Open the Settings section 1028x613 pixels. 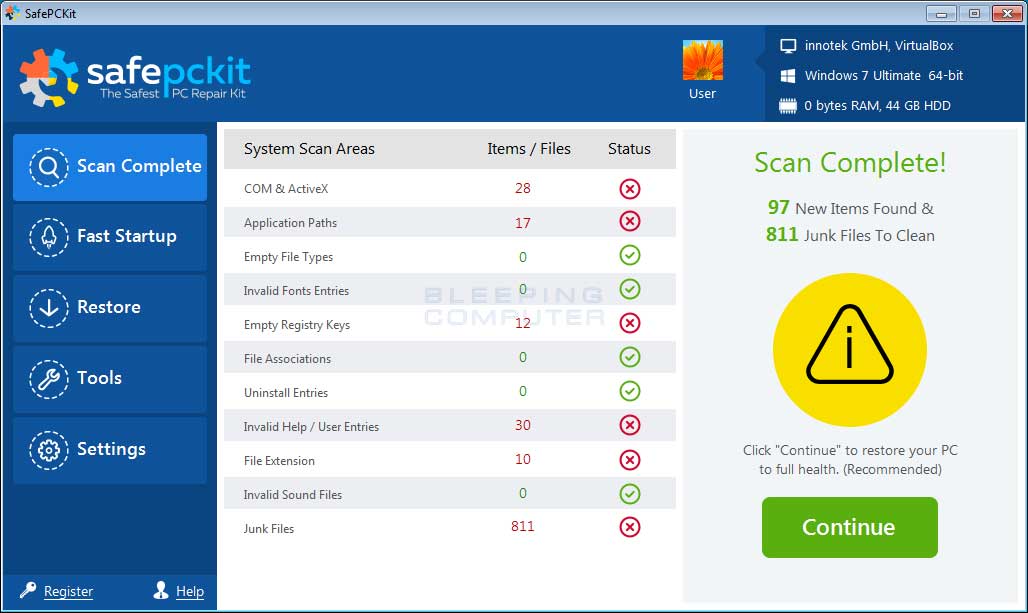tap(110, 450)
